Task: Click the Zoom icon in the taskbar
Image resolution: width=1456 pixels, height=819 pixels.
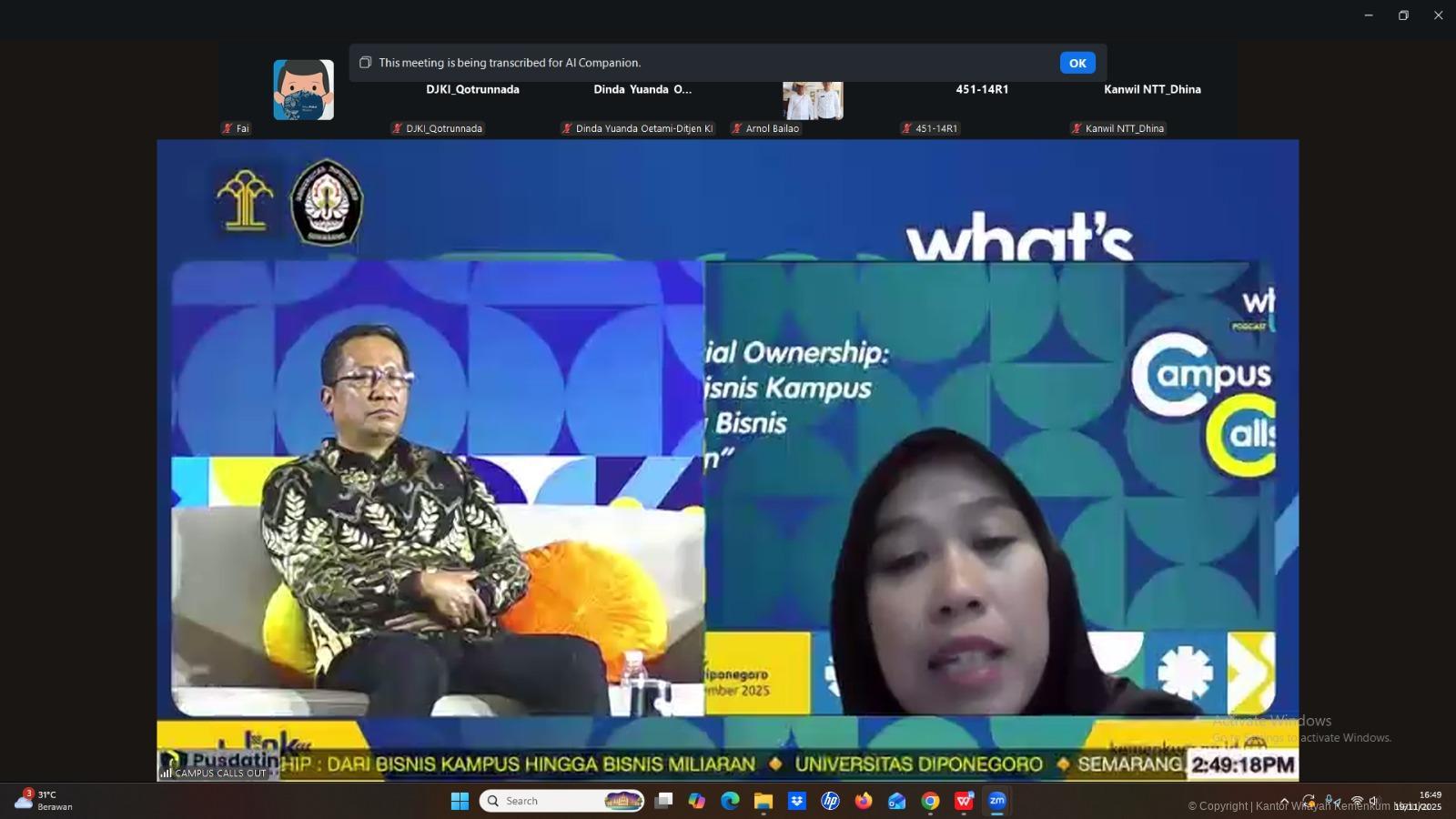Action: (997, 801)
